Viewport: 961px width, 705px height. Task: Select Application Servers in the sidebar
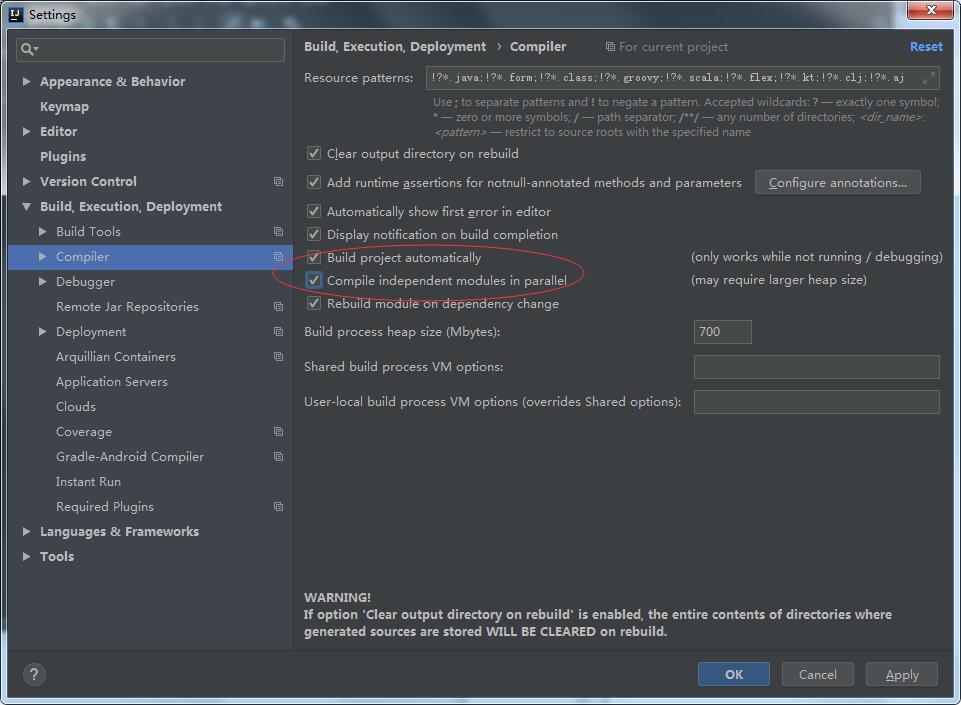point(112,382)
